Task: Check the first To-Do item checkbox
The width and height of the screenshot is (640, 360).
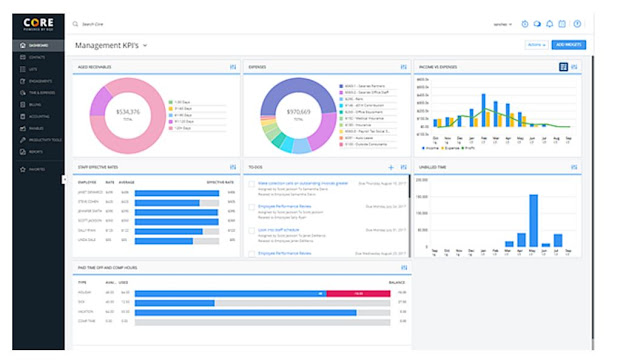Action: (252, 184)
